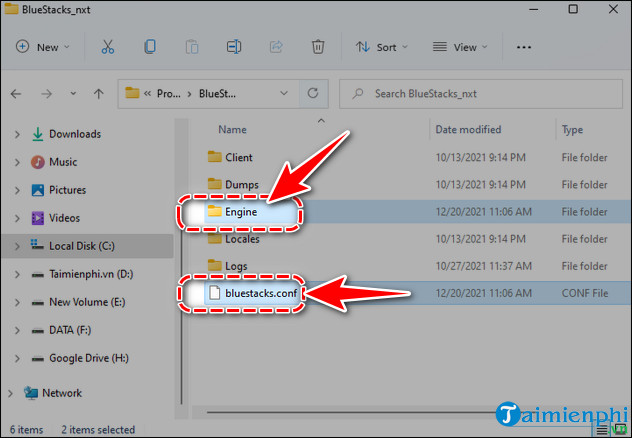
Task: Expand address bar history dropdown
Action: [x=284, y=93]
